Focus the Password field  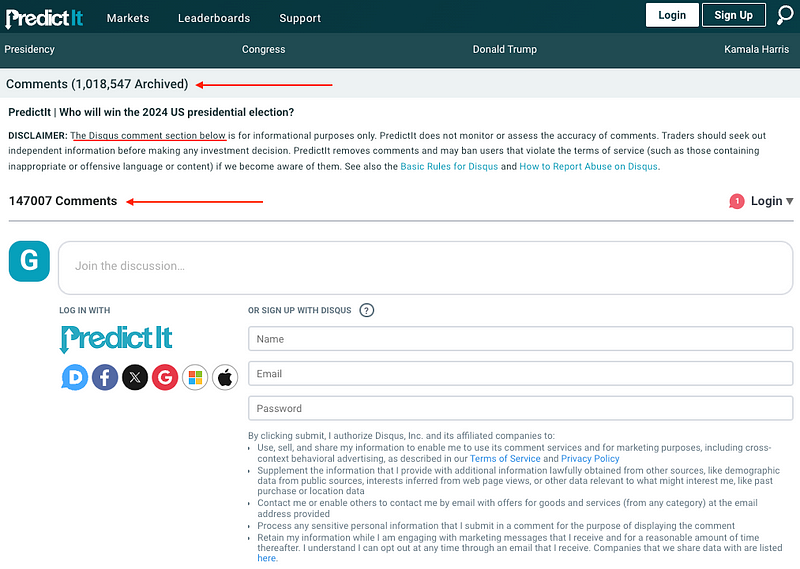(520, 408)
